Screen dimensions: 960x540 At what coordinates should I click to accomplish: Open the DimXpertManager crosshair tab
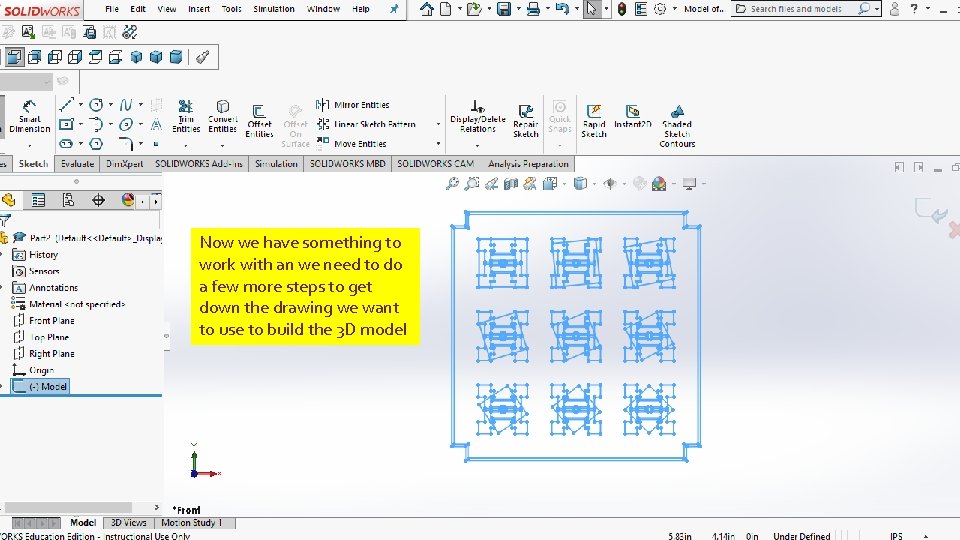(x=98, y=200)
